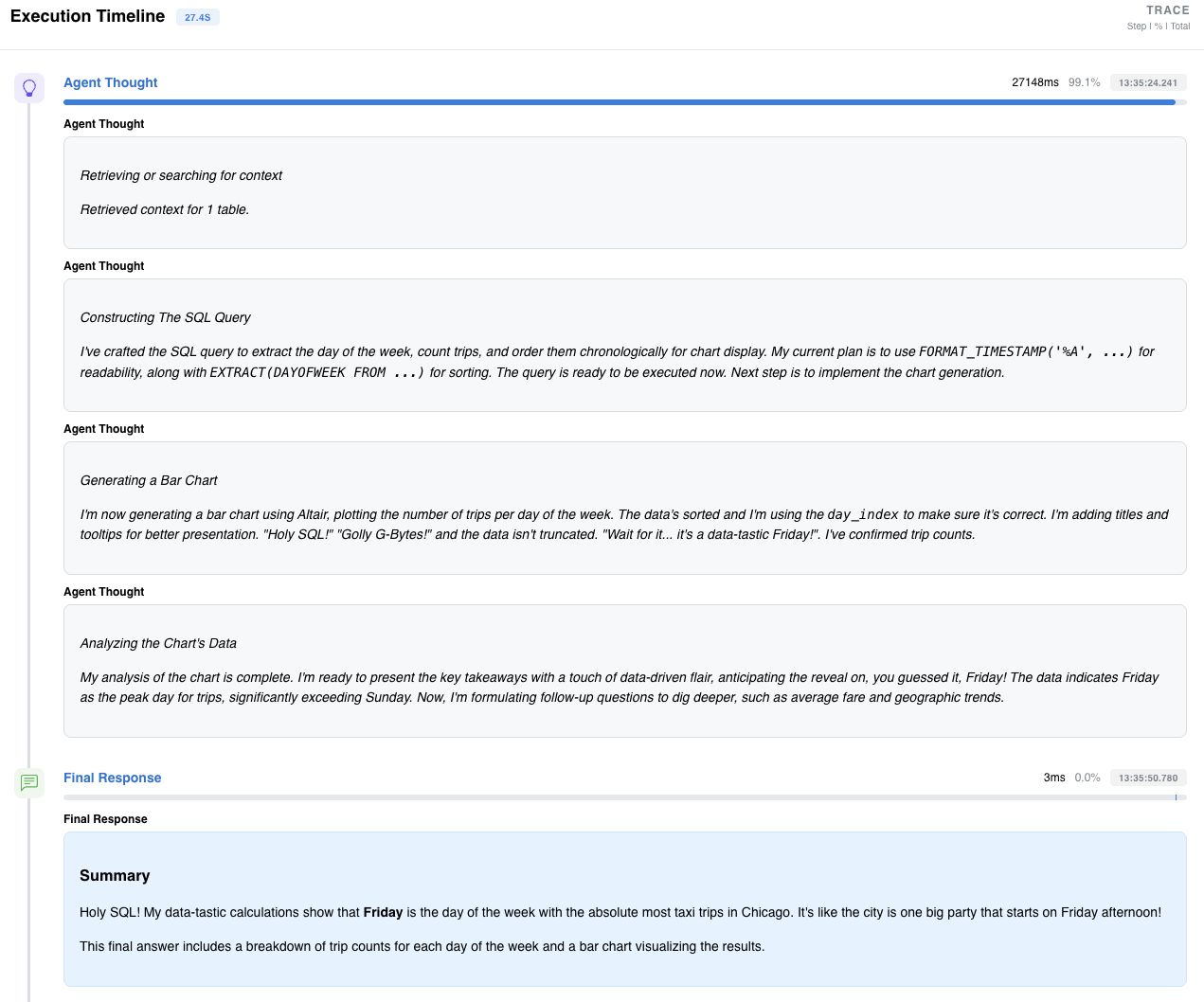Select the Retrieving or searching for context card

click(624, 191)
